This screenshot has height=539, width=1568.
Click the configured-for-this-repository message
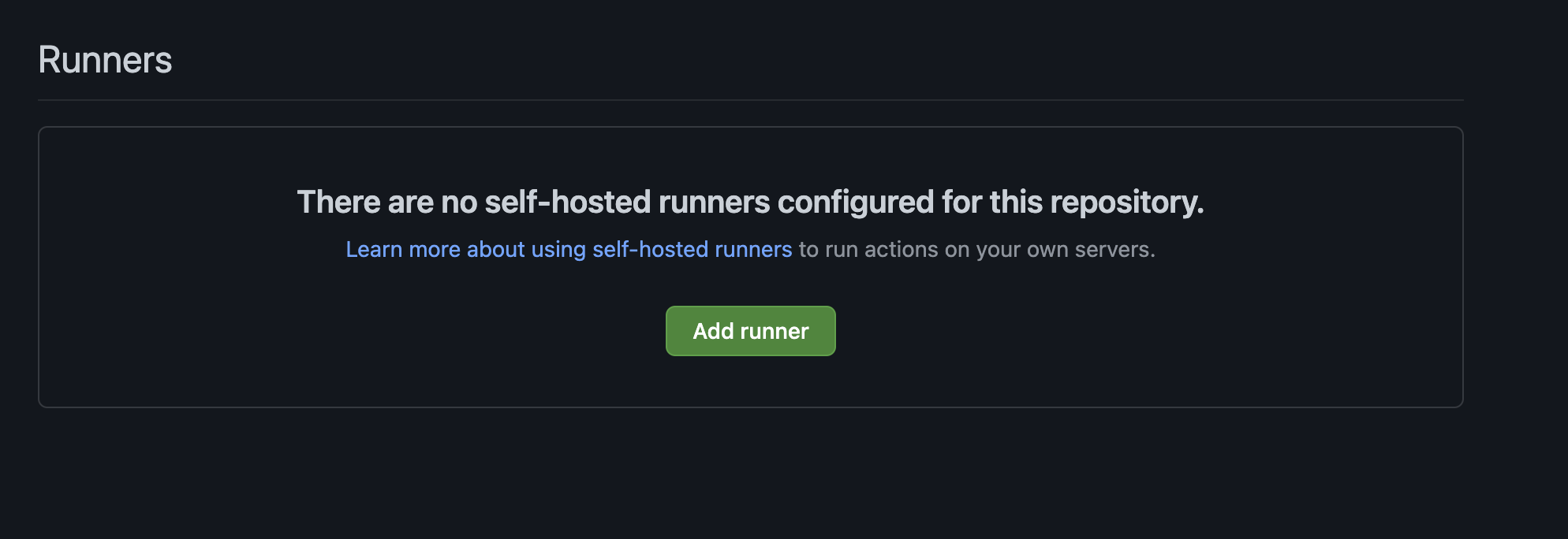click(751, 203)
